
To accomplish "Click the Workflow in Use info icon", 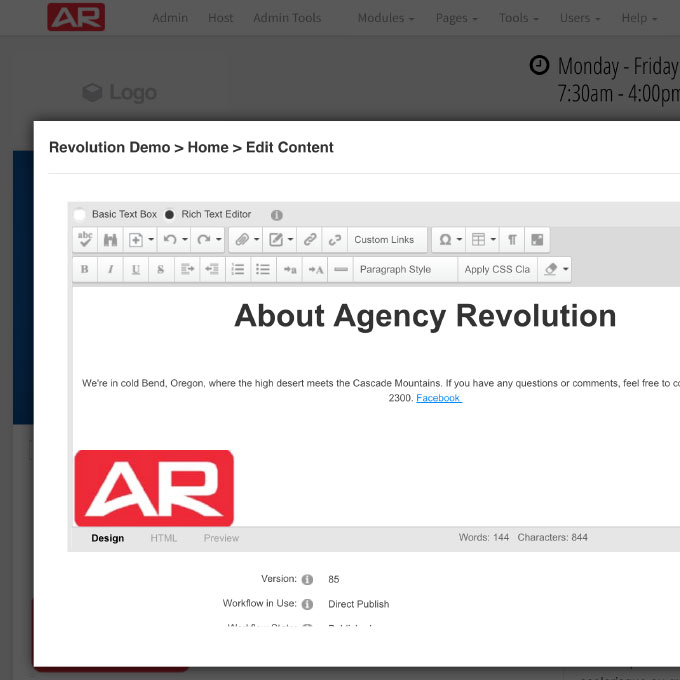I will point(307,604).
